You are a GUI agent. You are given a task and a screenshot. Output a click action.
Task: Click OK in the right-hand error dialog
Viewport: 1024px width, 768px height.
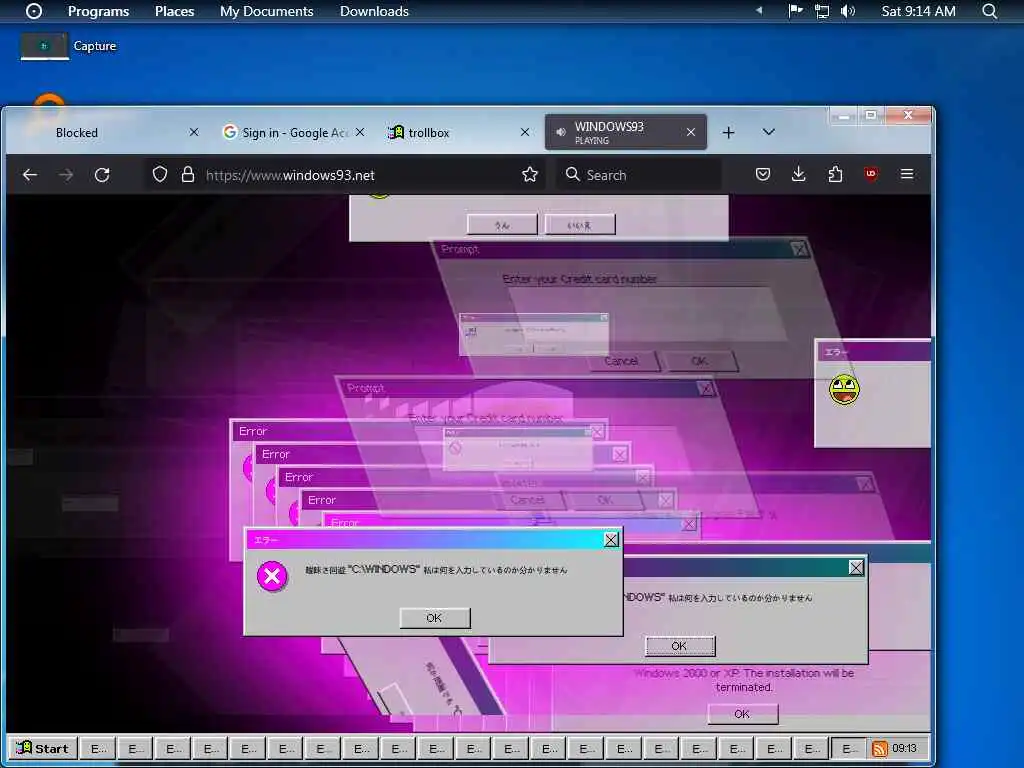tap(680, 646)
